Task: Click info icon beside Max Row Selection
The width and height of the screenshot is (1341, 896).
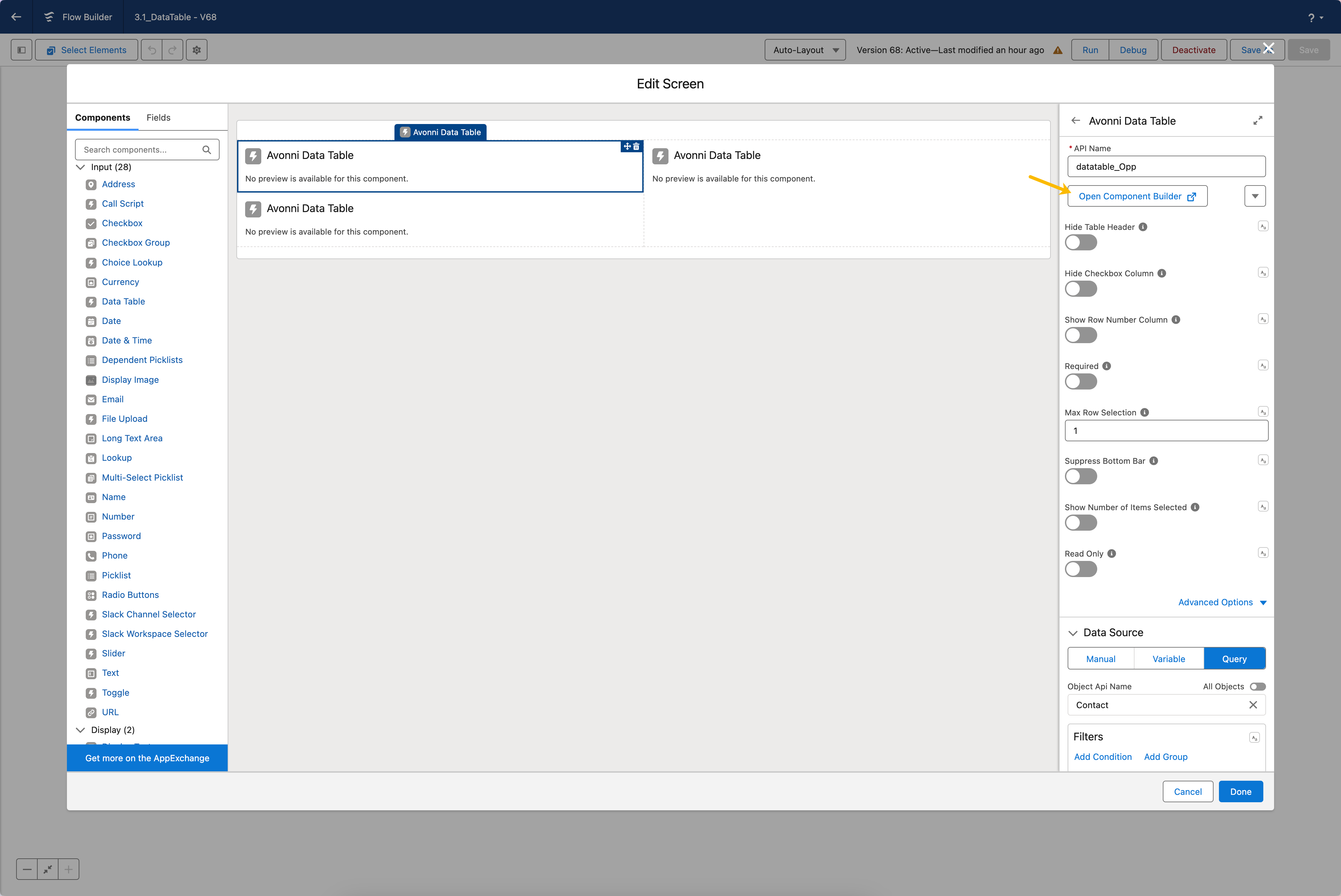Action: click(x=1144, y=413)
